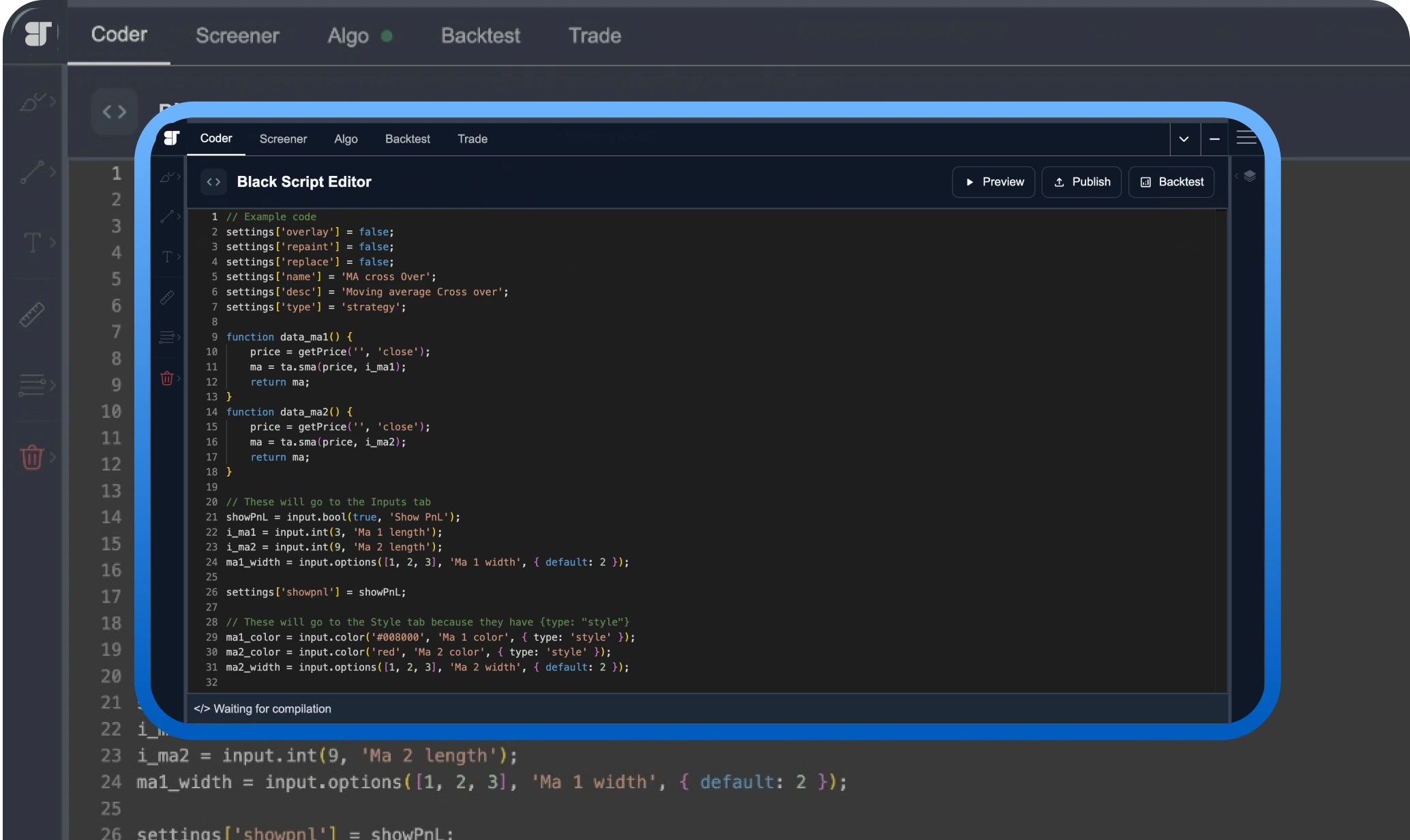Select the Text tool in highlighted window sidebar
Viewport: 1410px width, 840px height.
point(166,257)
